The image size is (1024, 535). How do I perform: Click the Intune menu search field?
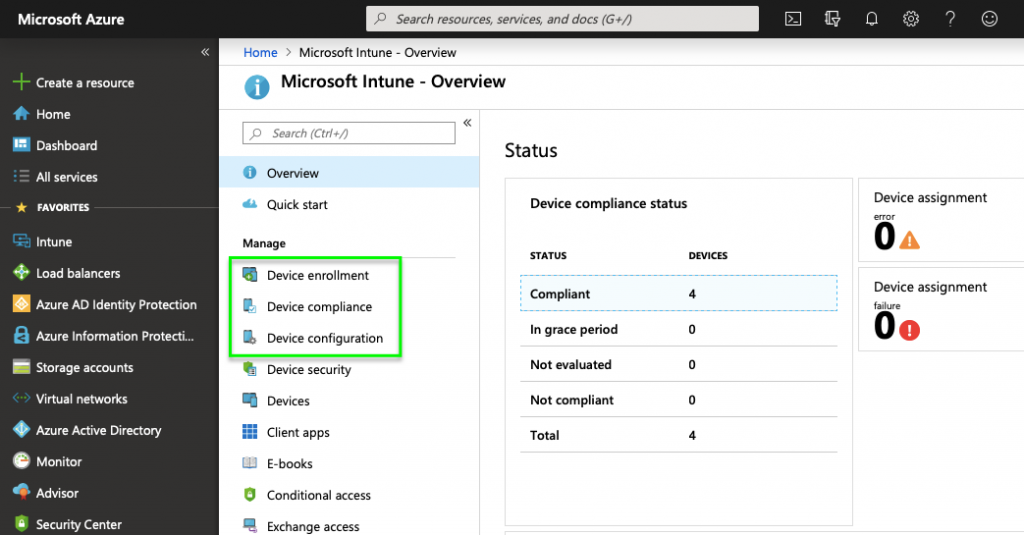point(349,133)
